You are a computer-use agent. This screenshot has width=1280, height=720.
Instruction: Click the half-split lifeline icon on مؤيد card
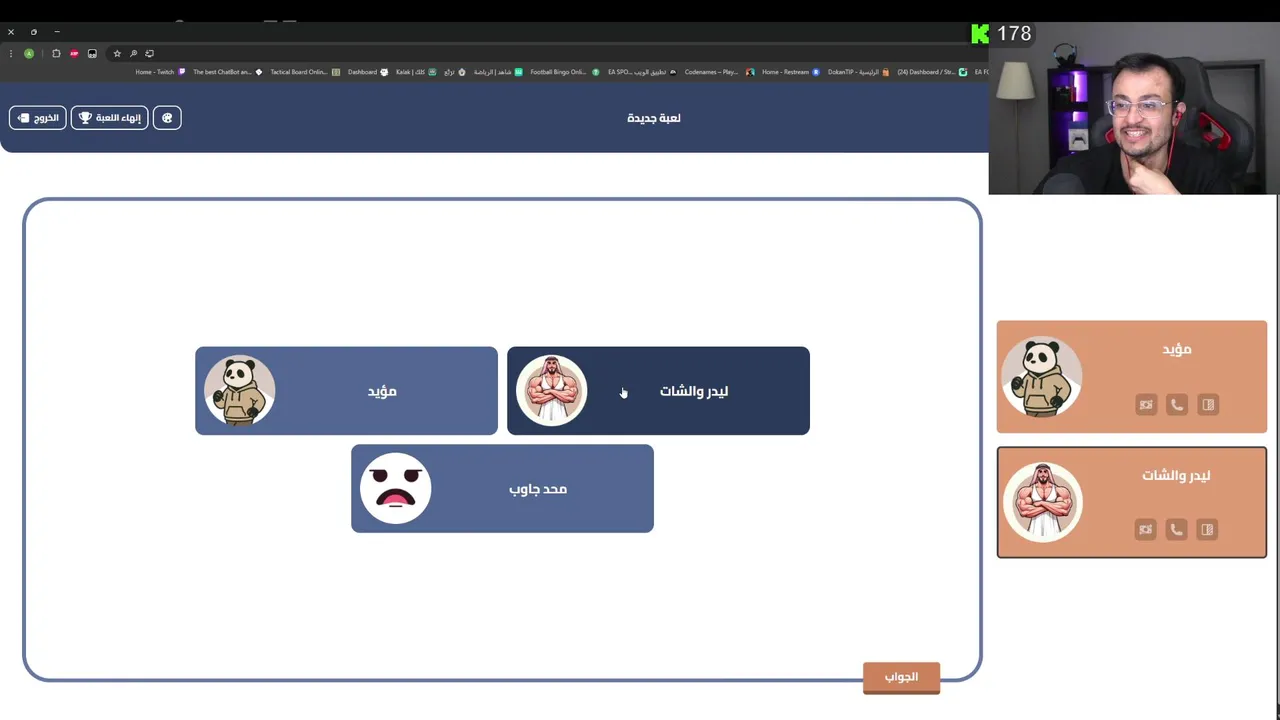1208,405
